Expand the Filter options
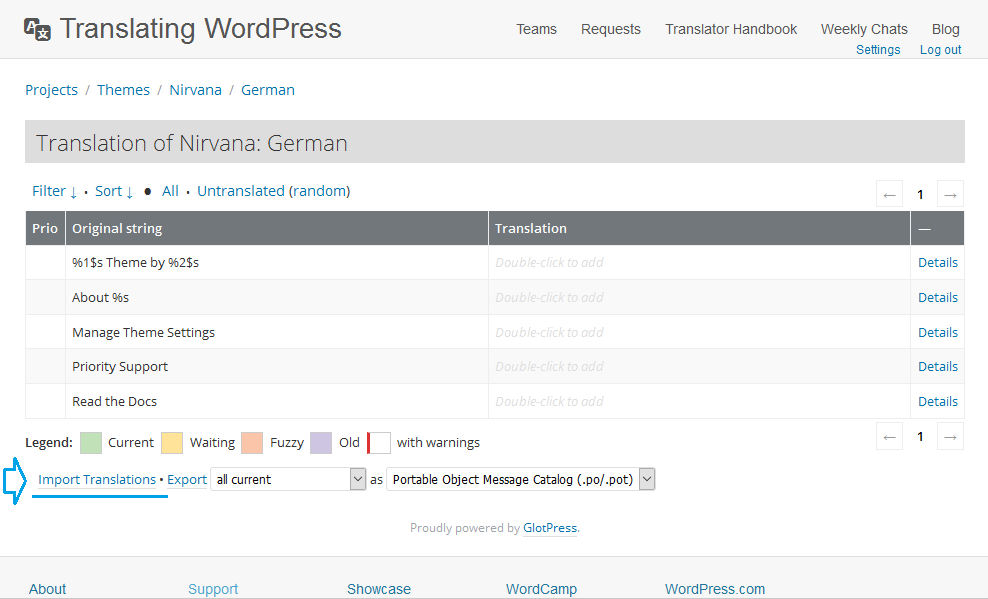 tap(54, 191)
